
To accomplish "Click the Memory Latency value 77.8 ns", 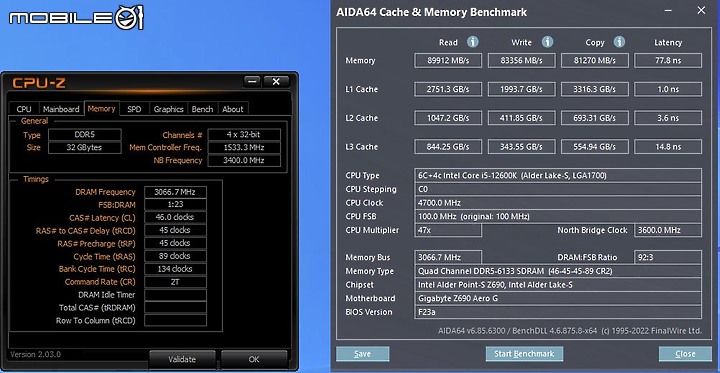I will 668,60.
